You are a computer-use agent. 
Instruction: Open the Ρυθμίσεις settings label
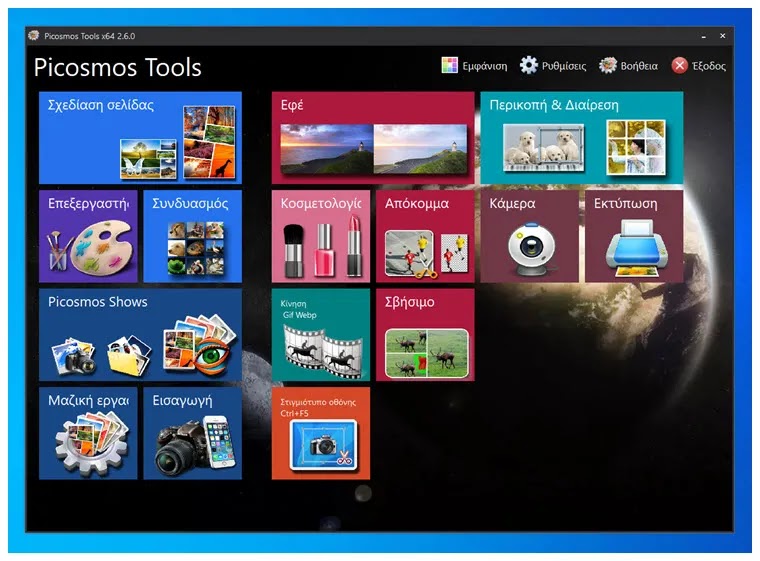click(x=564, y=66)
